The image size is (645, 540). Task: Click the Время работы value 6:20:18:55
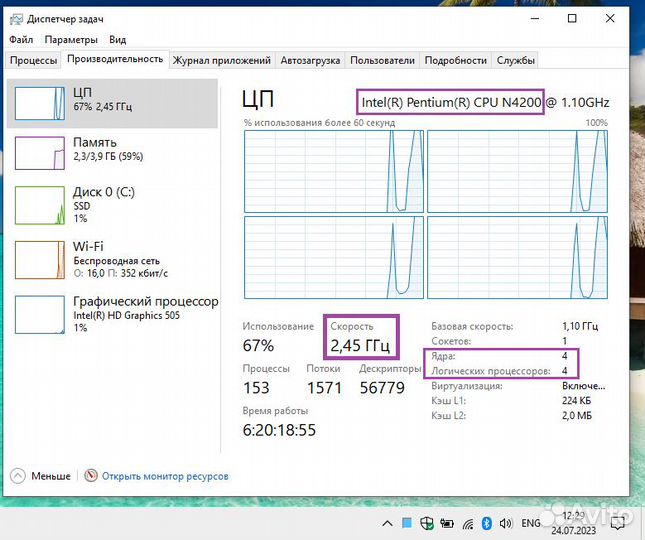tap(279, 430)
